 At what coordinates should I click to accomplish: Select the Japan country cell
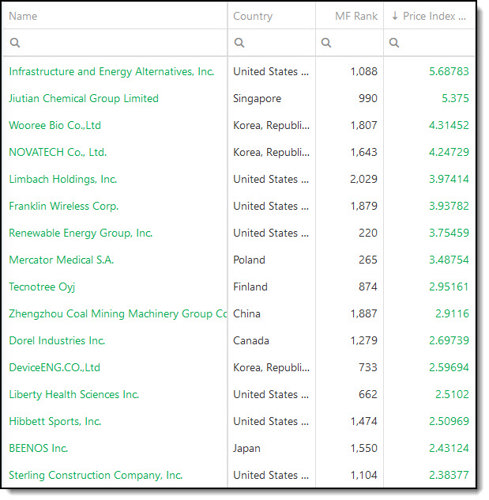247,449
